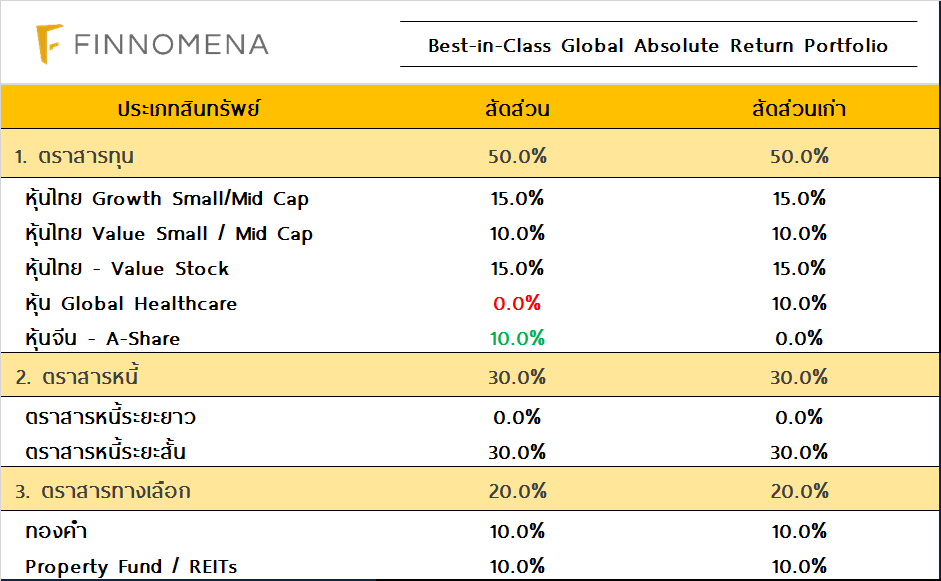
Task: Click the หุ้นไทย Growth Small/Mid Cap row label
Action: coord(167,198)
